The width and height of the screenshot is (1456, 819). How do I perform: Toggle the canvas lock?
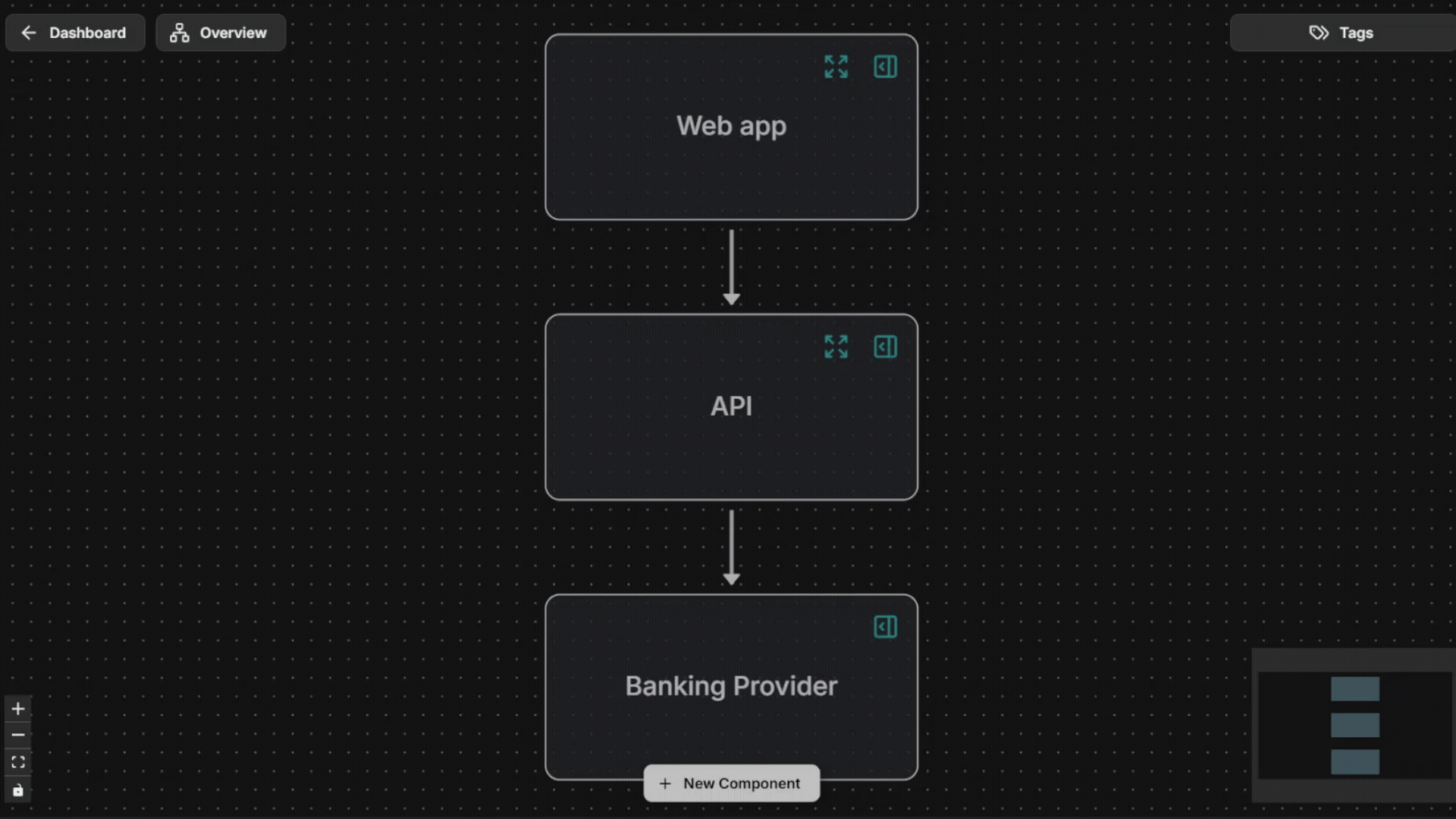click(17, 789)
